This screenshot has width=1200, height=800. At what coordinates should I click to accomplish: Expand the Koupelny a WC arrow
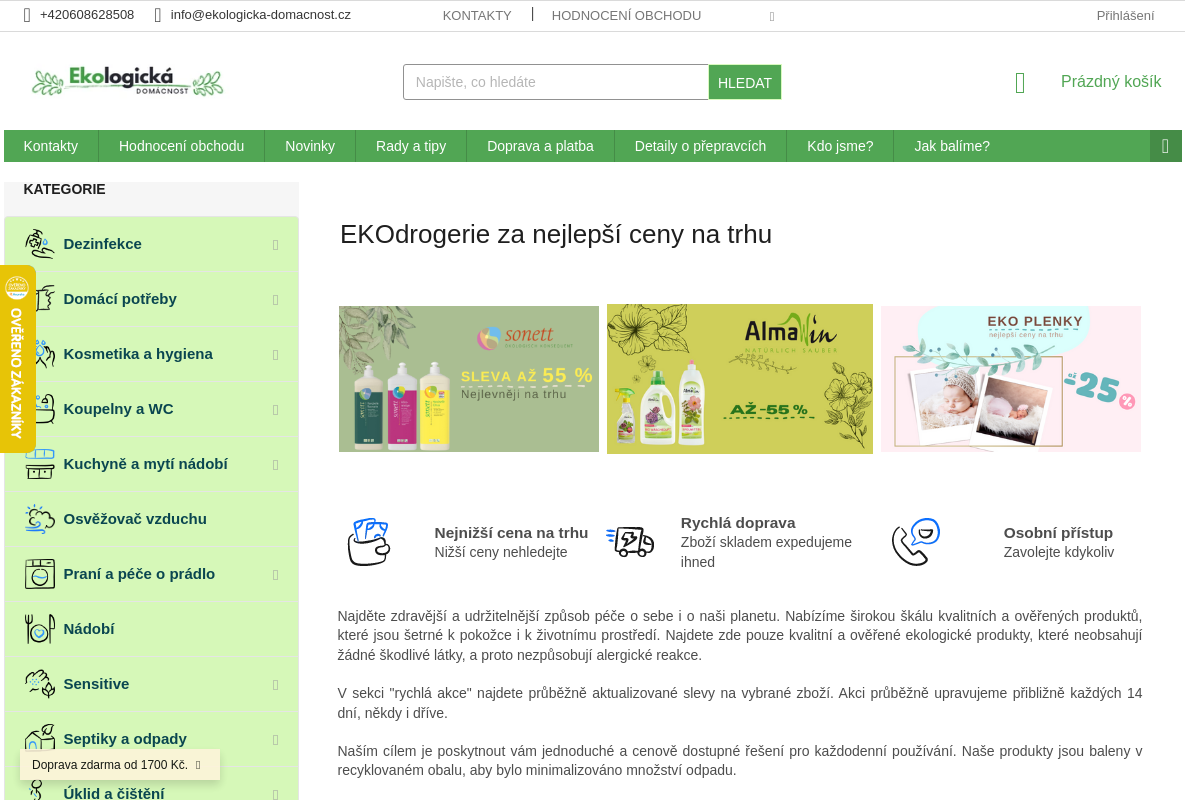point(276,409)
